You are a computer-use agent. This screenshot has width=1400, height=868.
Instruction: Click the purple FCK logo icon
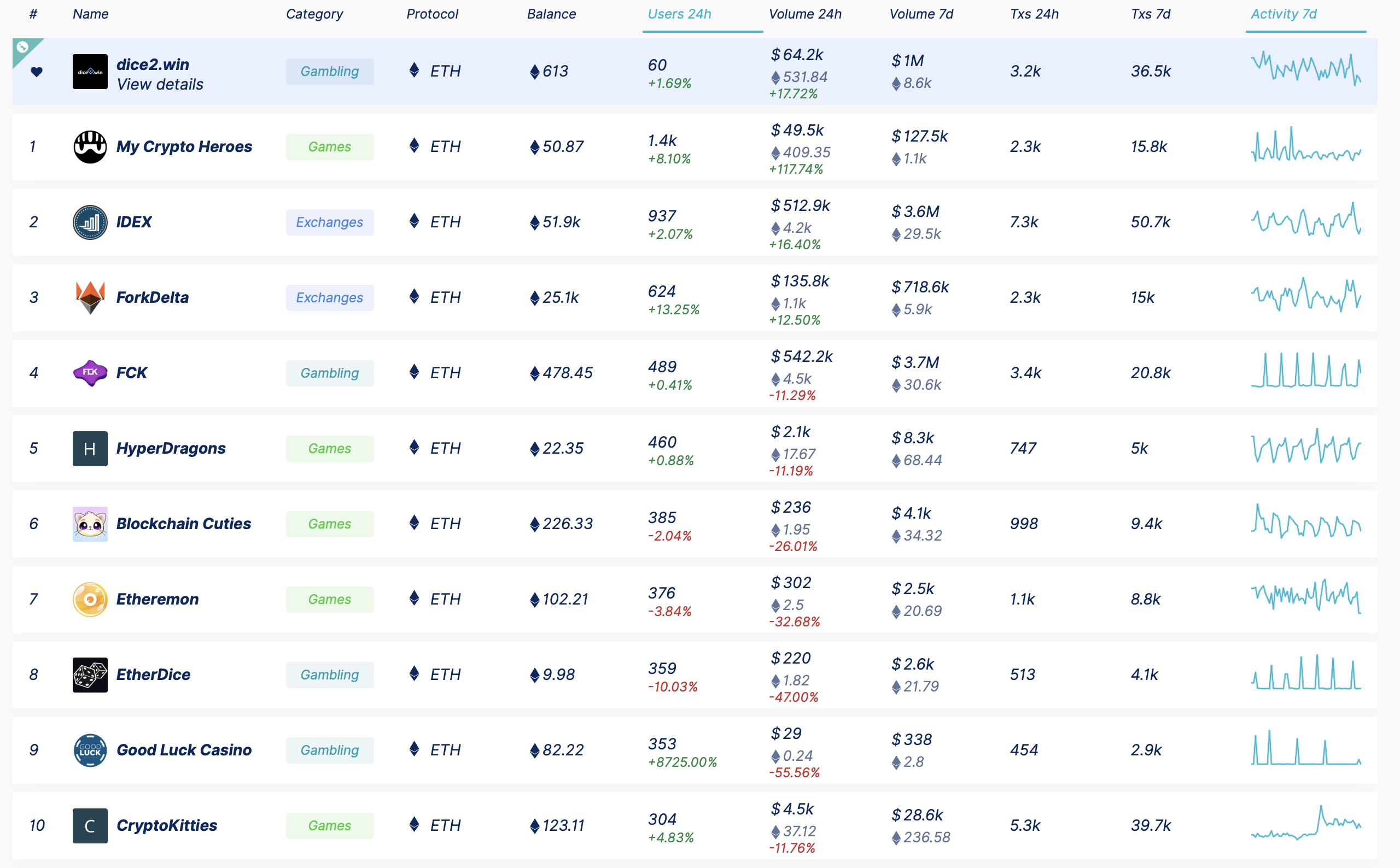tap(90, 373)
